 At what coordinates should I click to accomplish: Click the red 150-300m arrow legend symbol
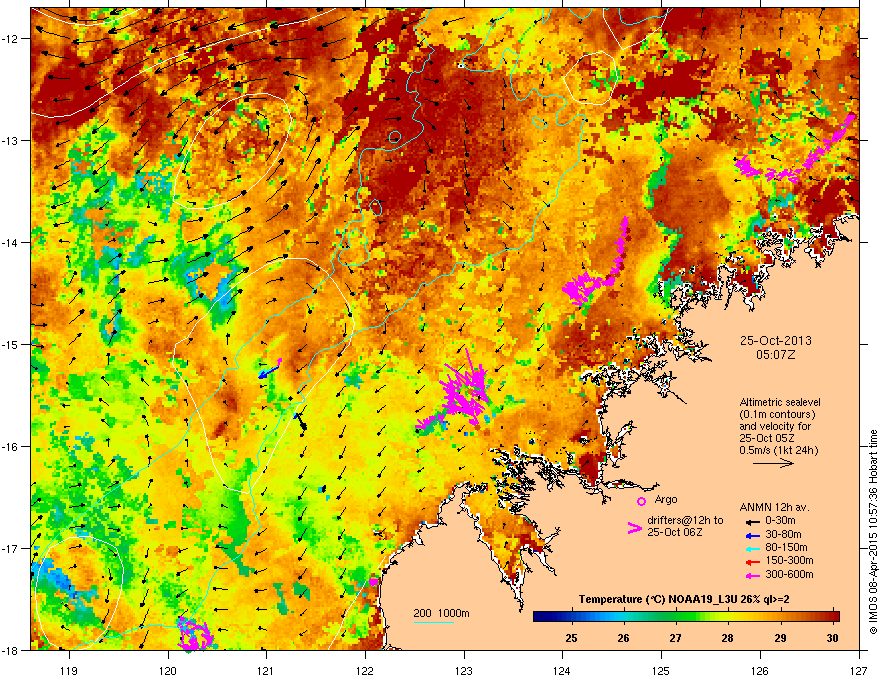751,561
